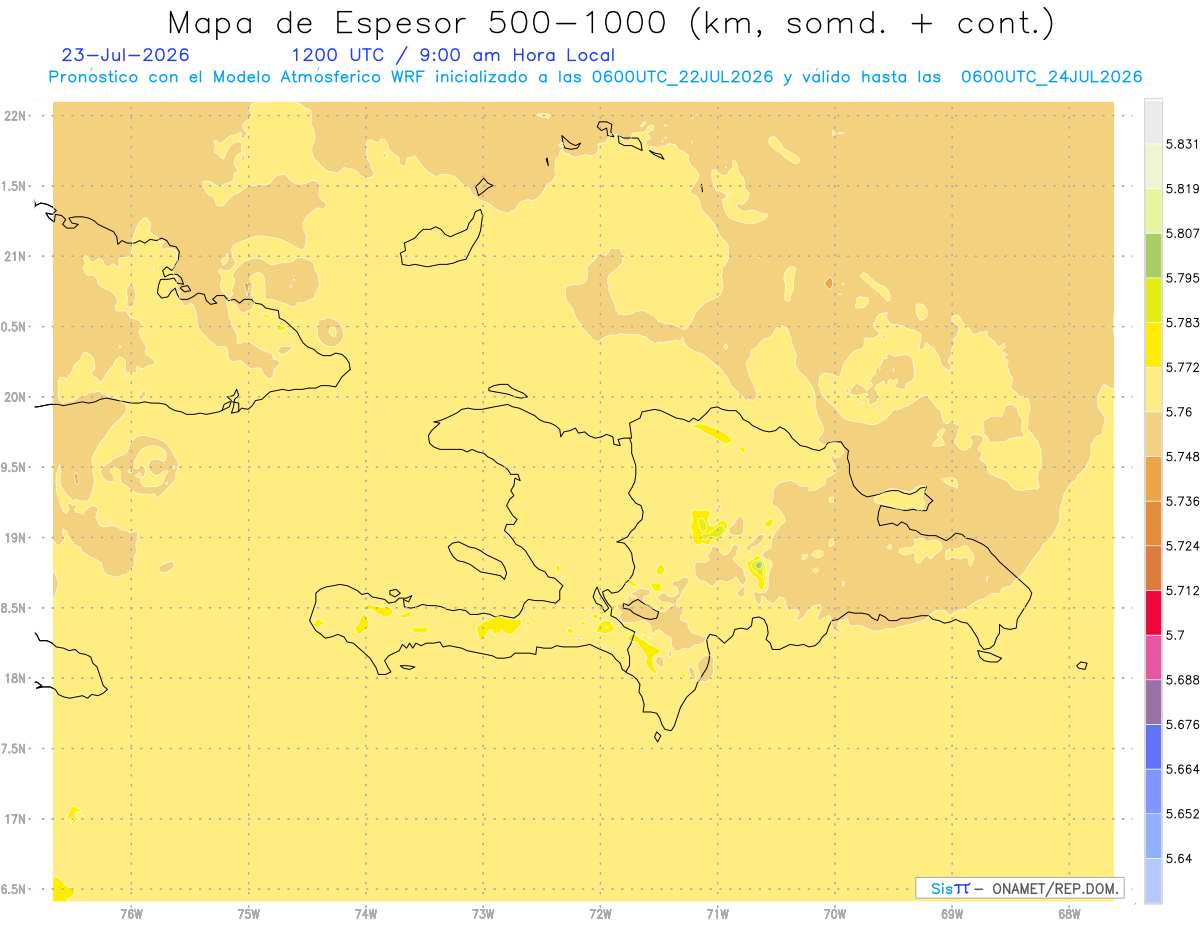
Task: Click the longitude label 70W
Action: click(835, 912)
